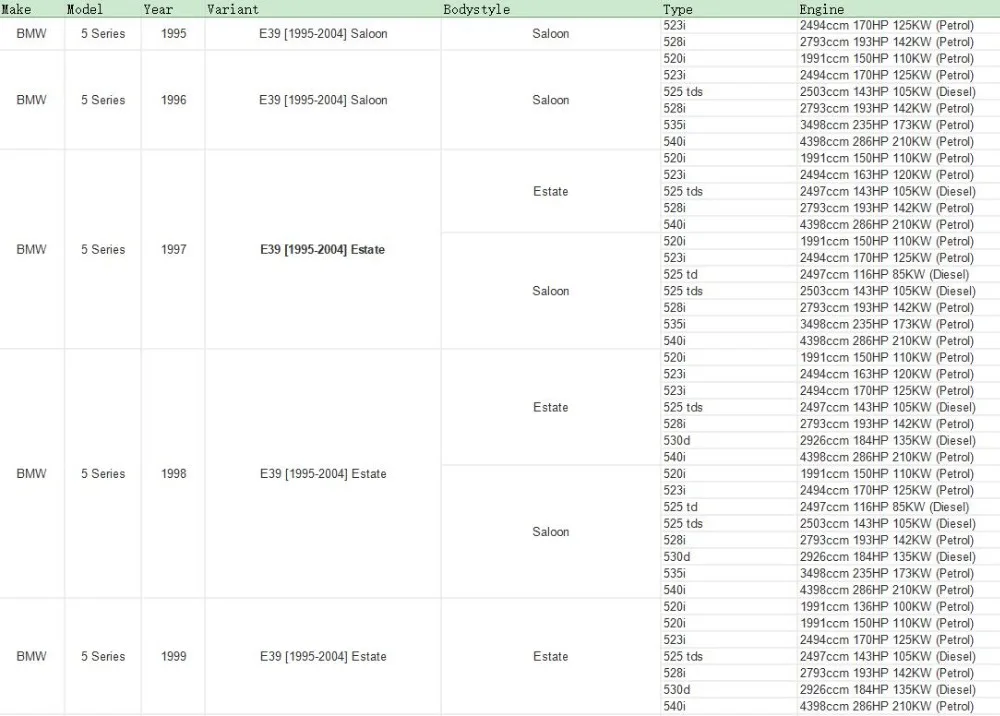Image resolution: width=1000 pixels, height=716 pixels.
Task: Select the 5 Series cell for 1999
Action: 103,656
